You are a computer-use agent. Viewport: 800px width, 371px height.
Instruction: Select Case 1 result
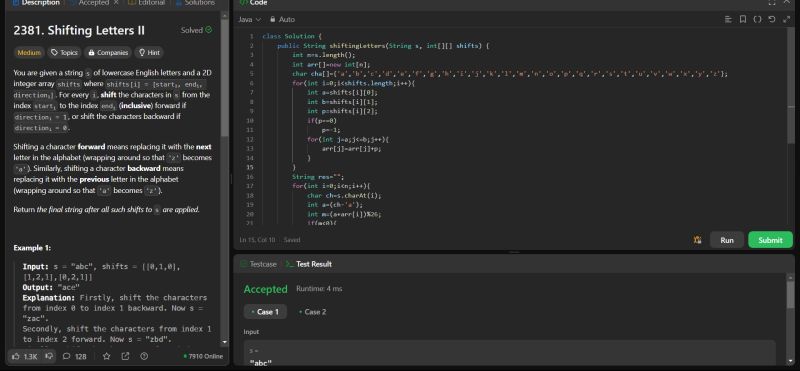(265, 312)
